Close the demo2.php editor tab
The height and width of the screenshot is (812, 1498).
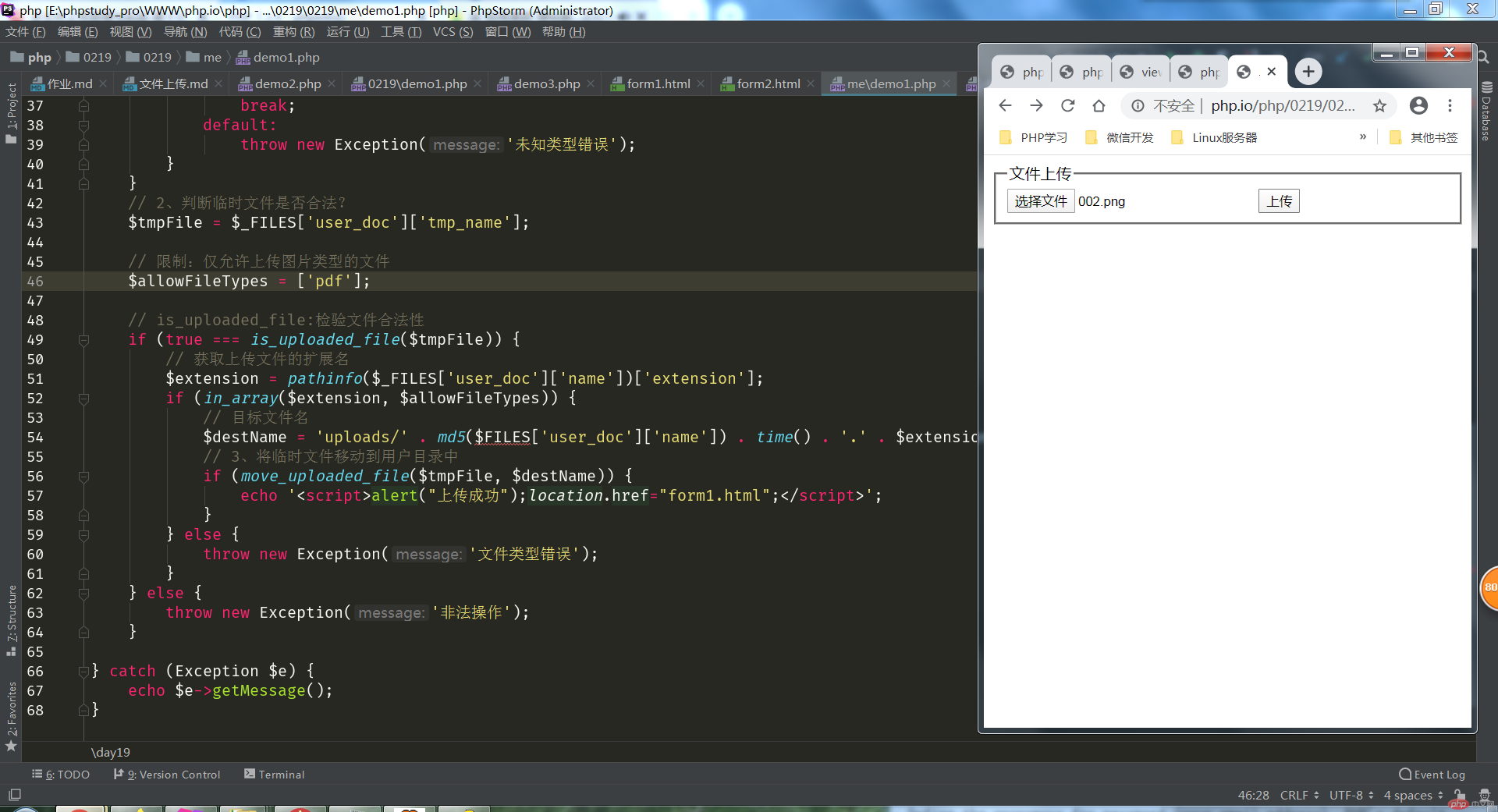[332, 83]
